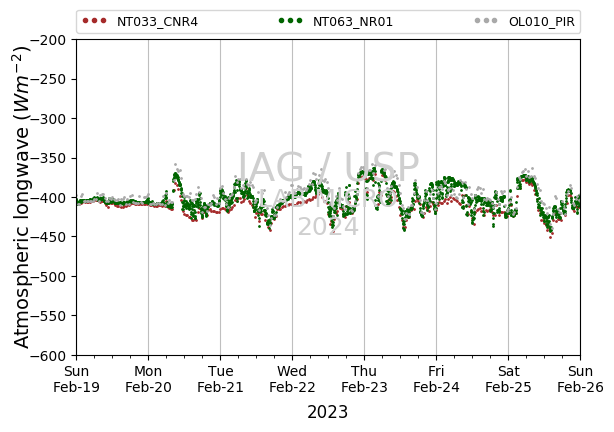Screen dimensions: 614x432
Task: Click the Sat Feb-25 axis label
Action: [x=508, y=379]
